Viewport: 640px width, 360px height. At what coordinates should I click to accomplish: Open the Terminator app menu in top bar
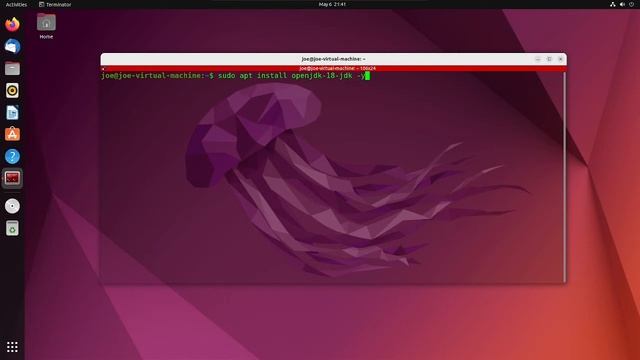point(55,4)
